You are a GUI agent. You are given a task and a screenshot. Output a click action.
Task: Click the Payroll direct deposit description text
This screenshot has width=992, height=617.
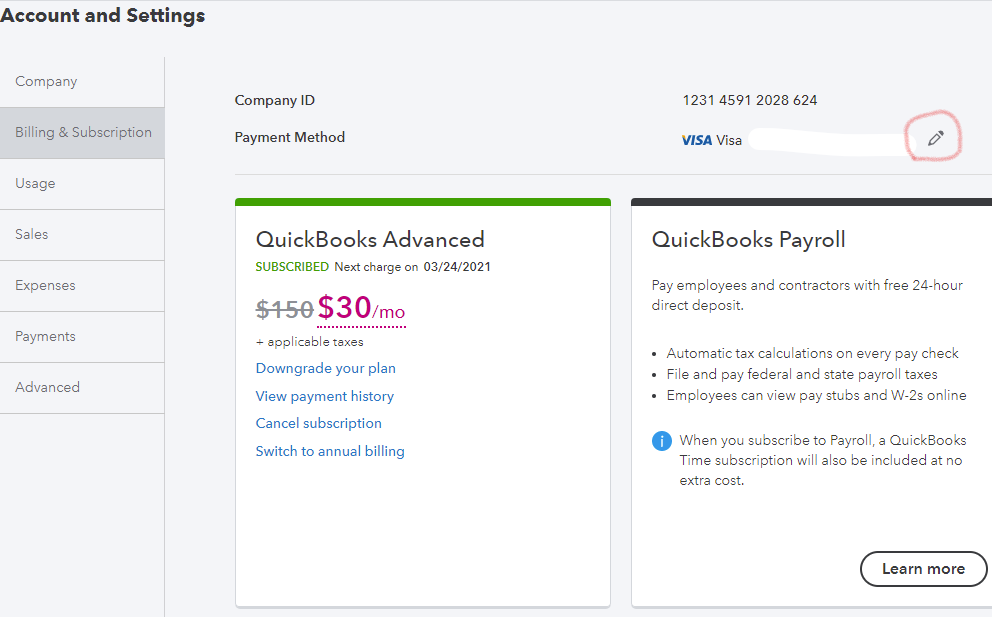[807, 296]
